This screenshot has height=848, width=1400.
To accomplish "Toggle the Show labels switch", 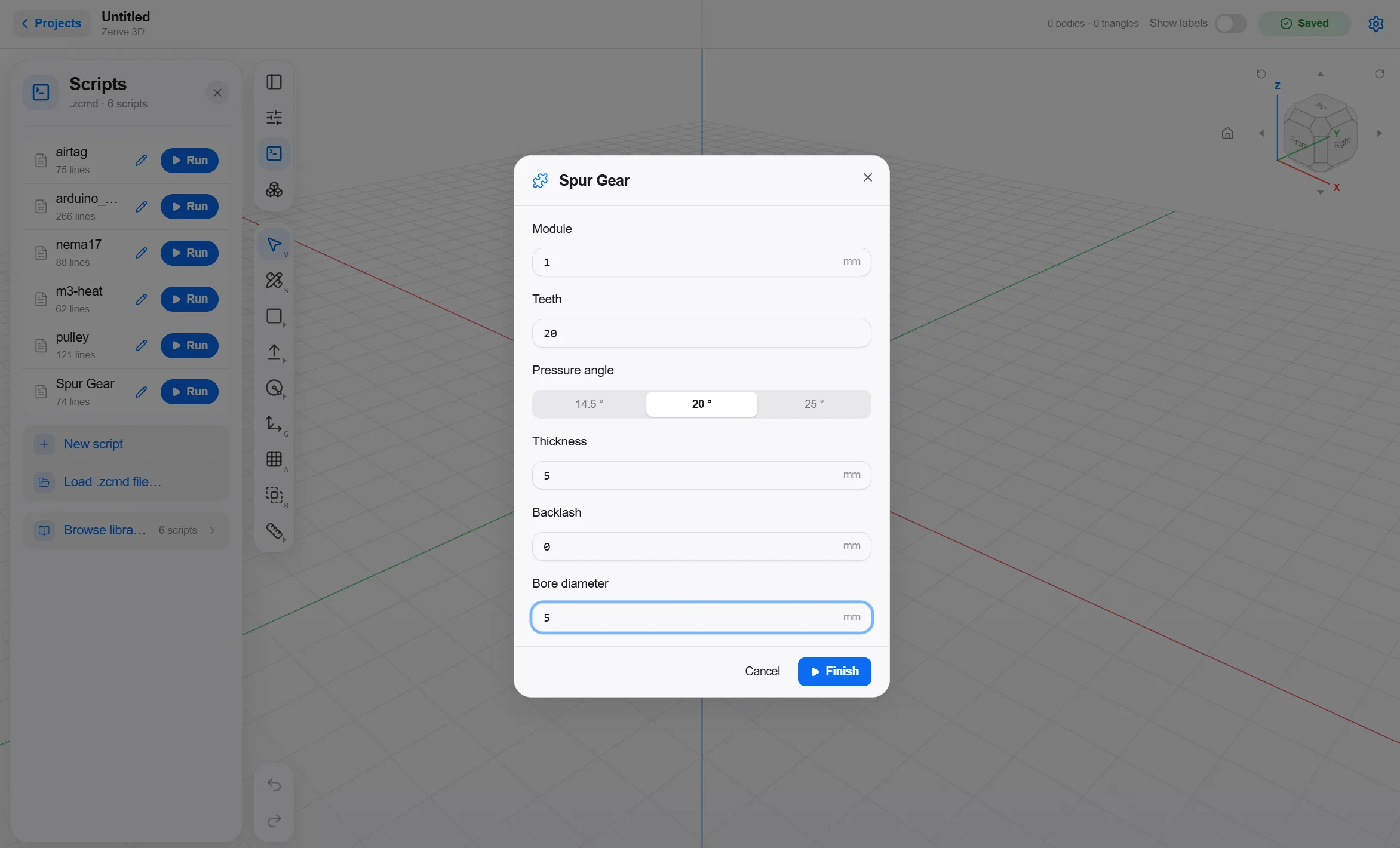I will coord(1231,23).
